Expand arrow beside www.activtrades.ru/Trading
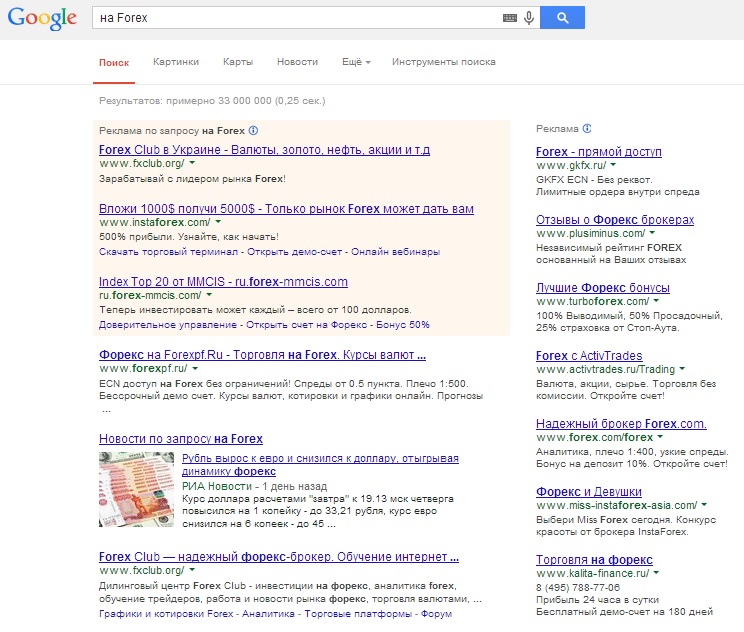744x632 pixels. pos(682,368)
